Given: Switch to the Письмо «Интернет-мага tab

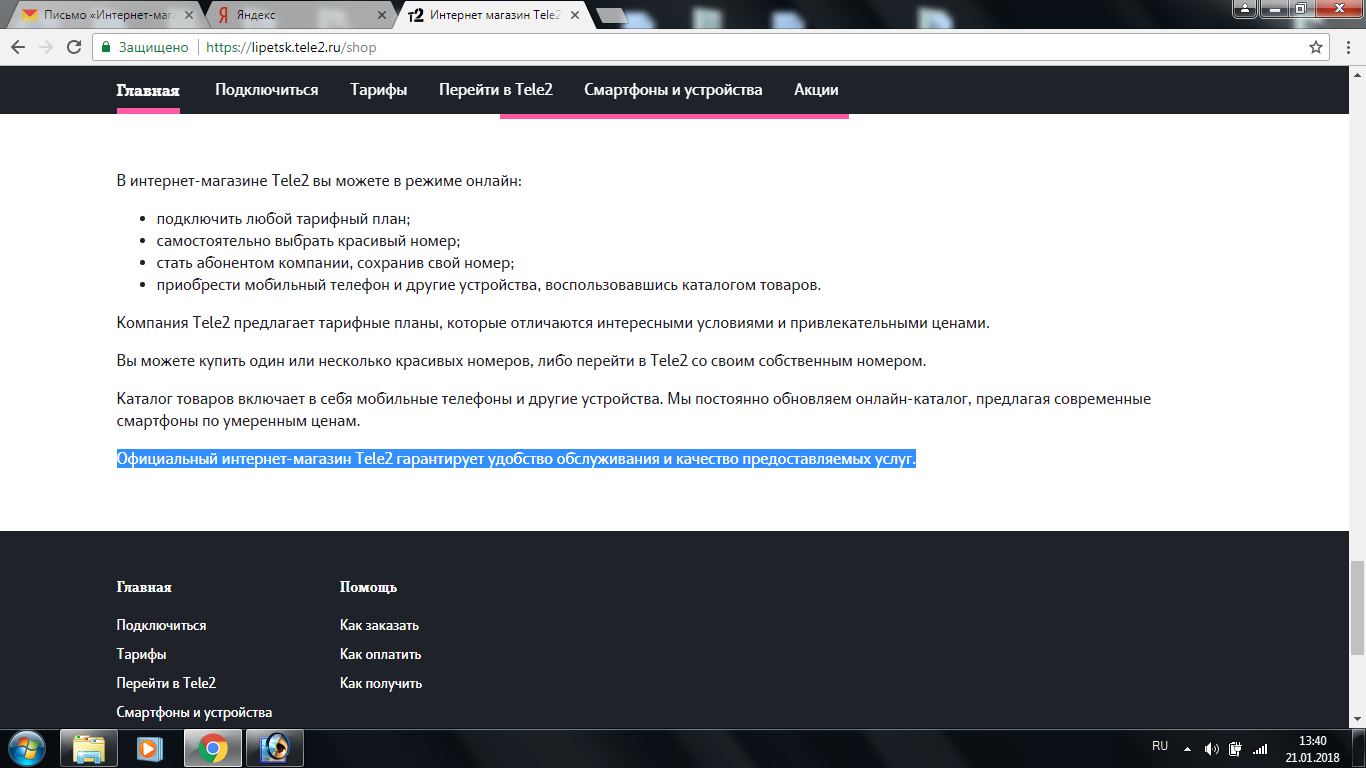Looking at the screenshot, I should point(105,15).
